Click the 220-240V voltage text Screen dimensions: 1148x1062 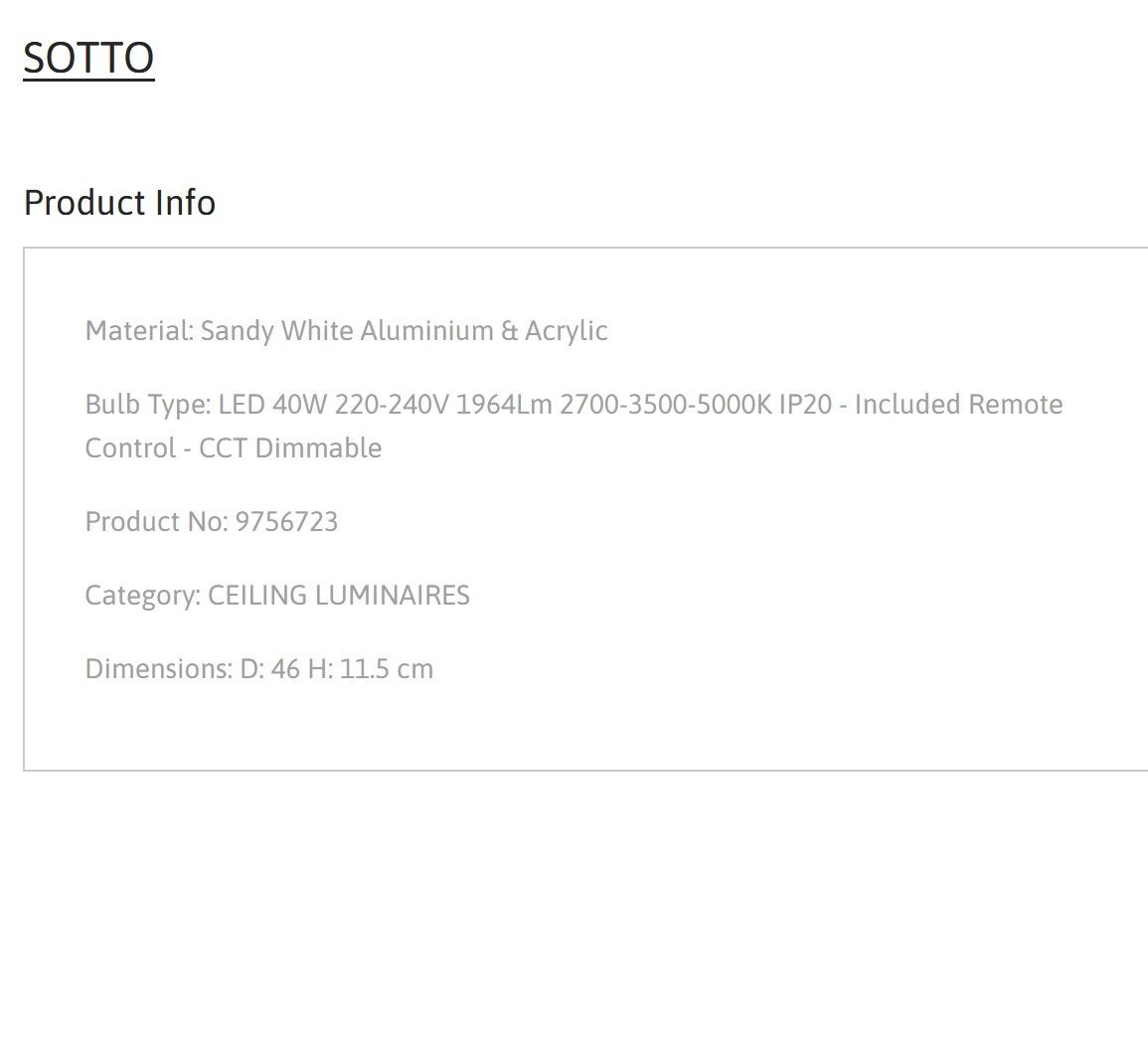(x=391, y=405)
